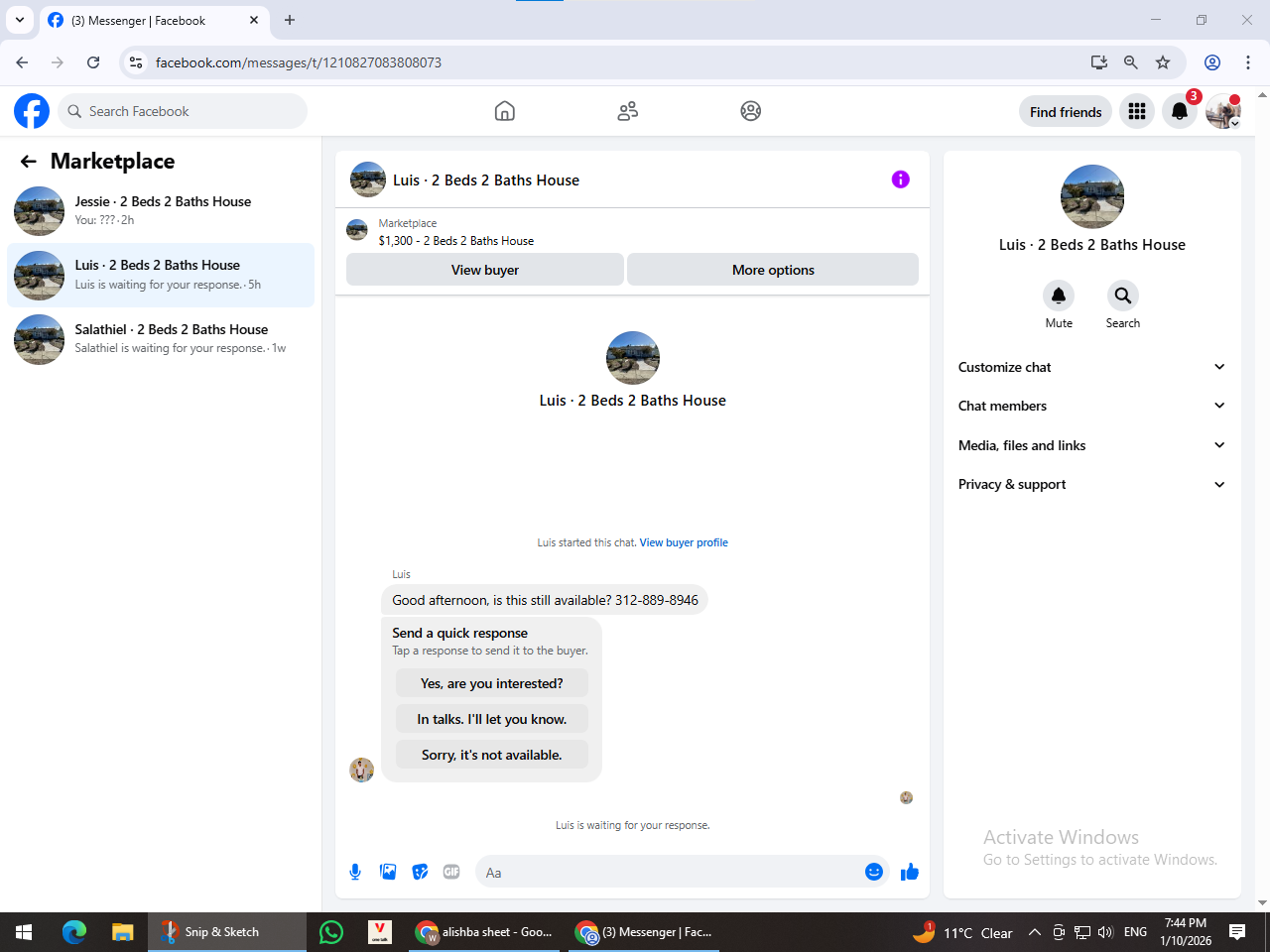
Task: Send quick reply Yes, are you interested?
Action: [x=492, y=683]
